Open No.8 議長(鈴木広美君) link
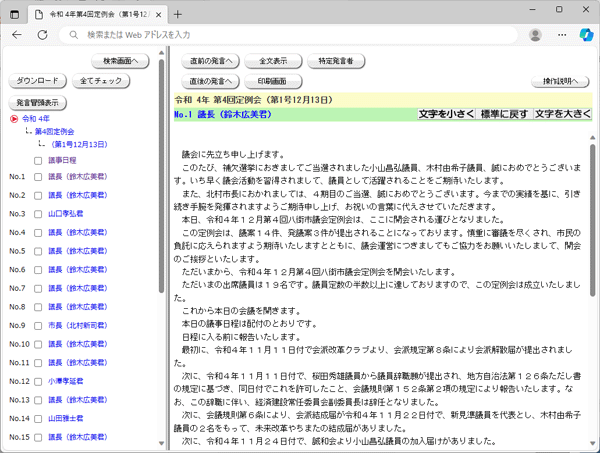Viewport: 600px width, 453px height. click(x=78, y=307)
